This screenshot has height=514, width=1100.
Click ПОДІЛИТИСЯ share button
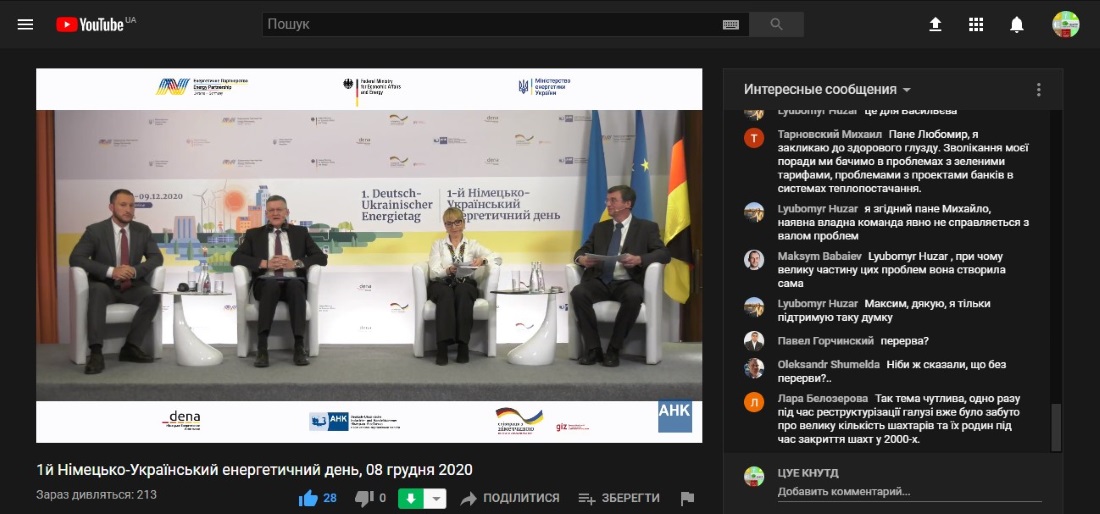[x=510, y=499]
